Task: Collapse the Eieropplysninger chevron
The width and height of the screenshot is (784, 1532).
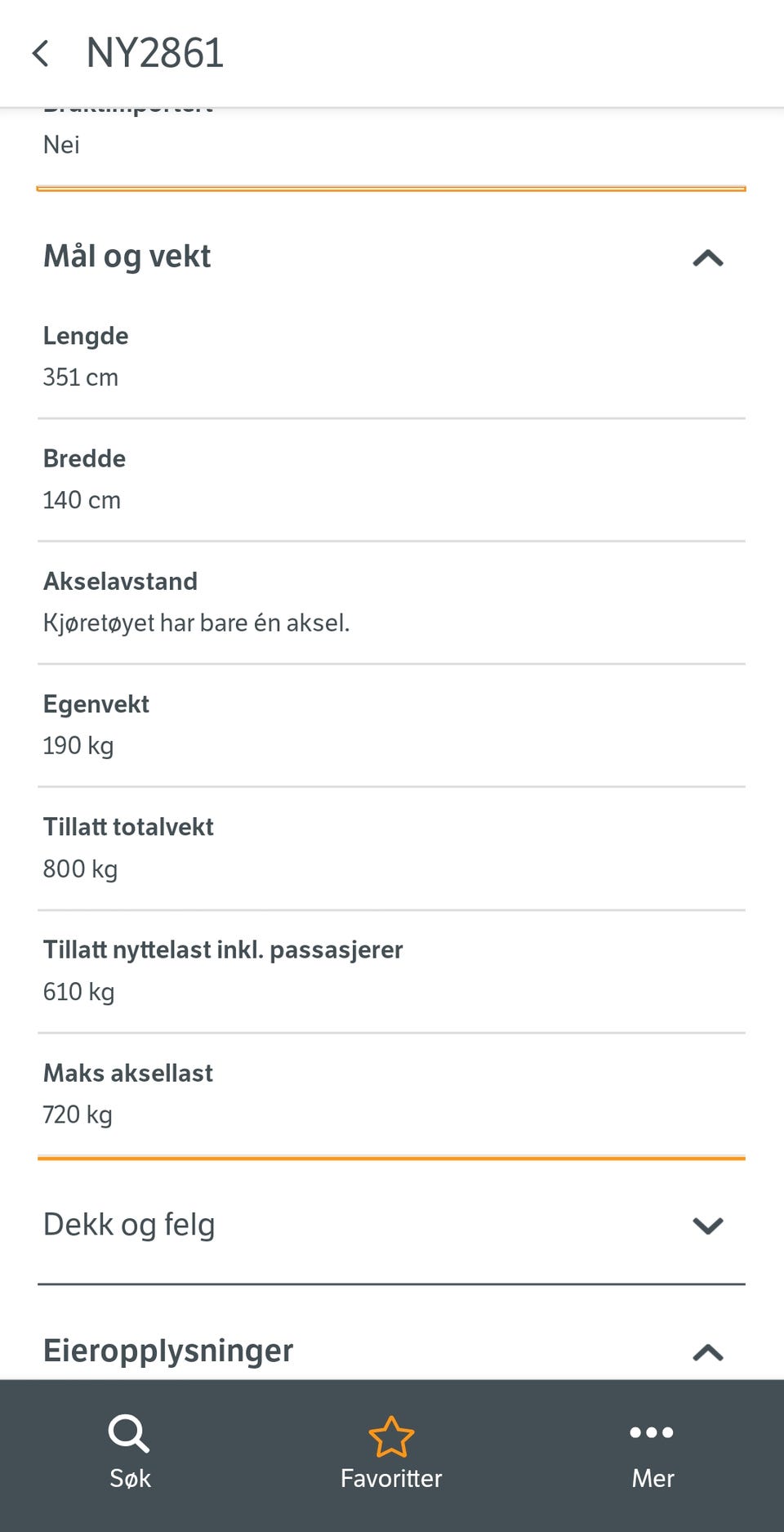Action: pos(708,1353)
